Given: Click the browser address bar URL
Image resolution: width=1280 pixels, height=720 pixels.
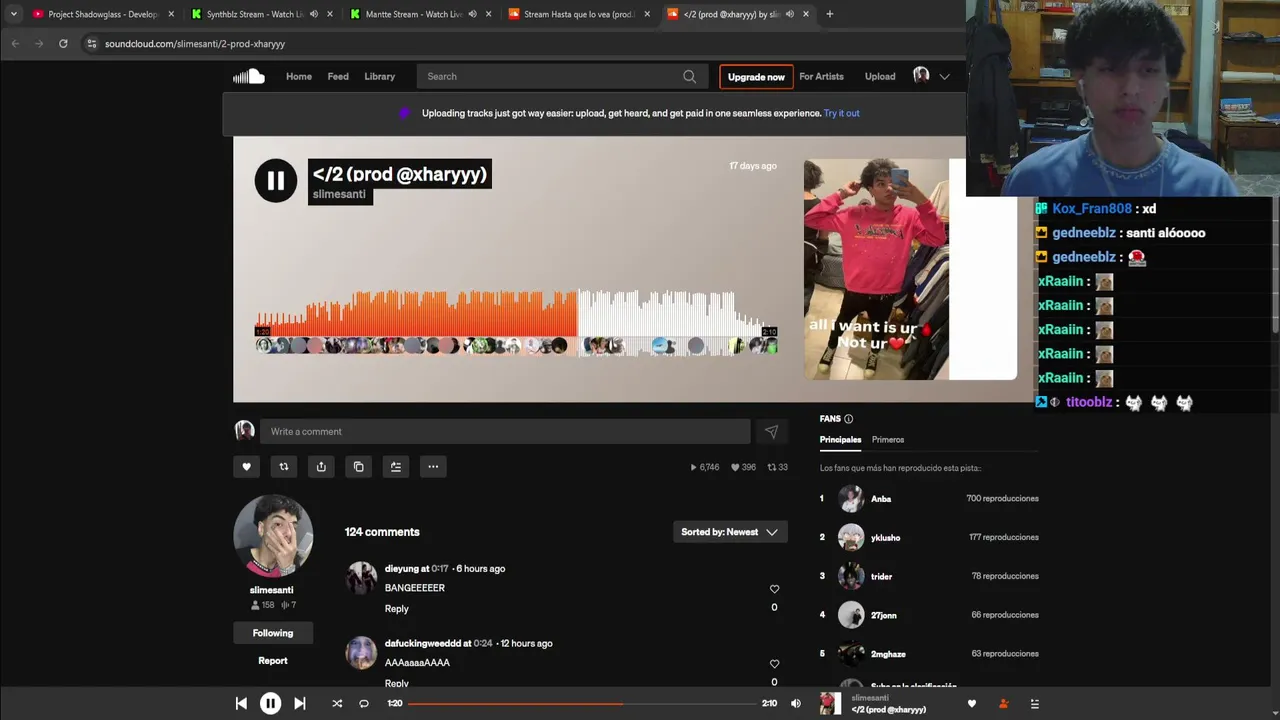Looking at the screenshot, I should [x=195, y=44].
